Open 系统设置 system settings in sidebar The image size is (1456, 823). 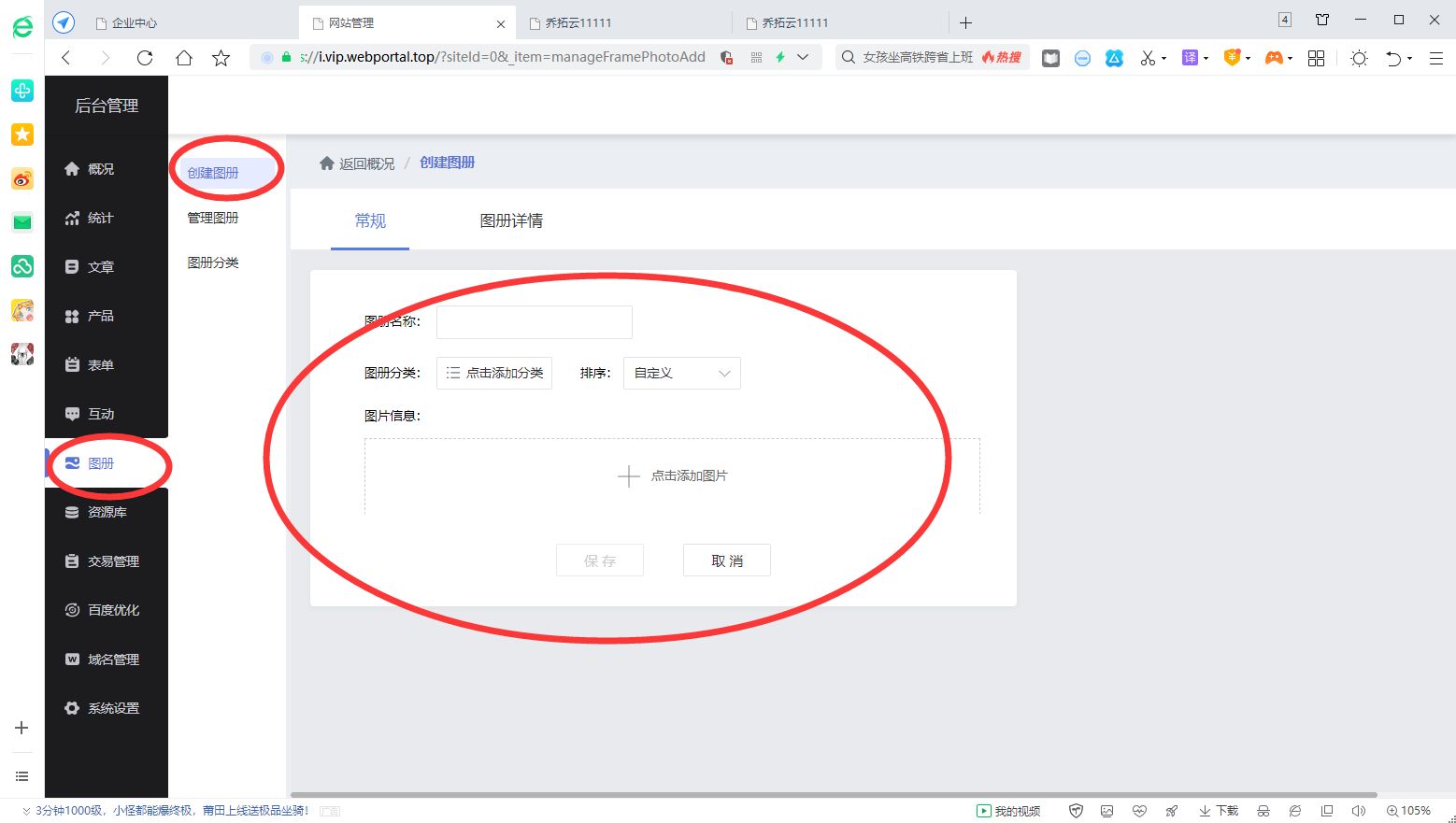[x=113, y=708]
